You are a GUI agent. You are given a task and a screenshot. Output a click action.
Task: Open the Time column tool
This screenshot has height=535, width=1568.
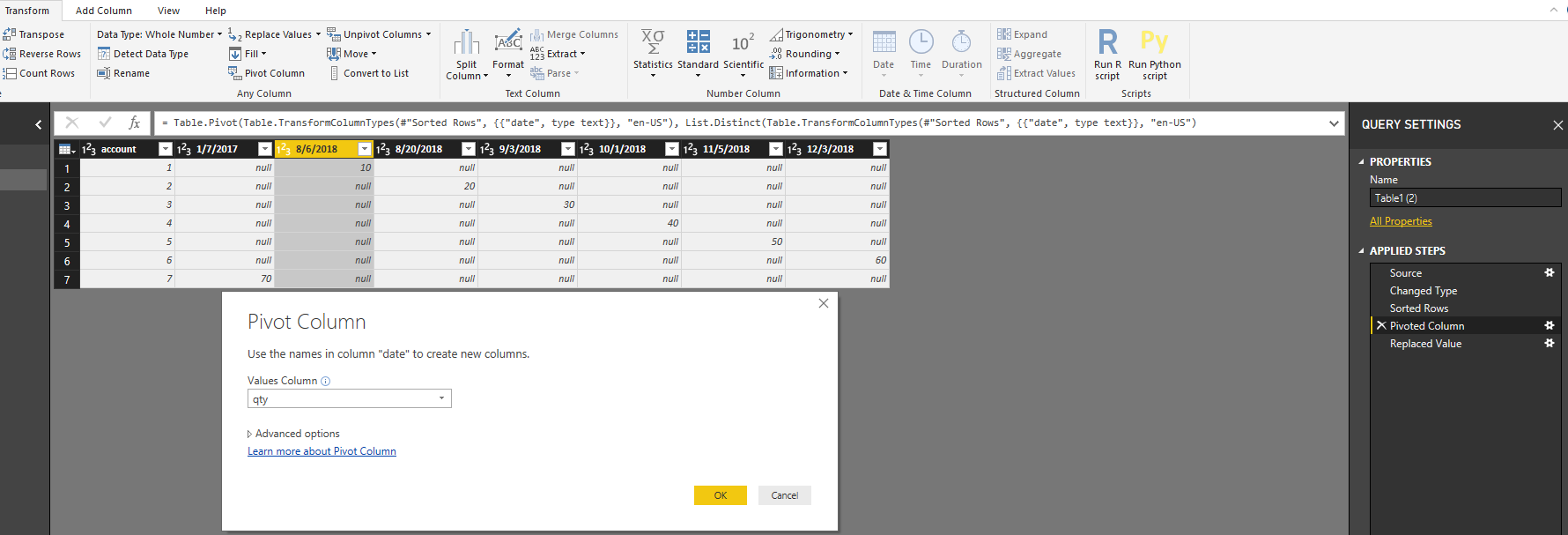coord(921,53)
